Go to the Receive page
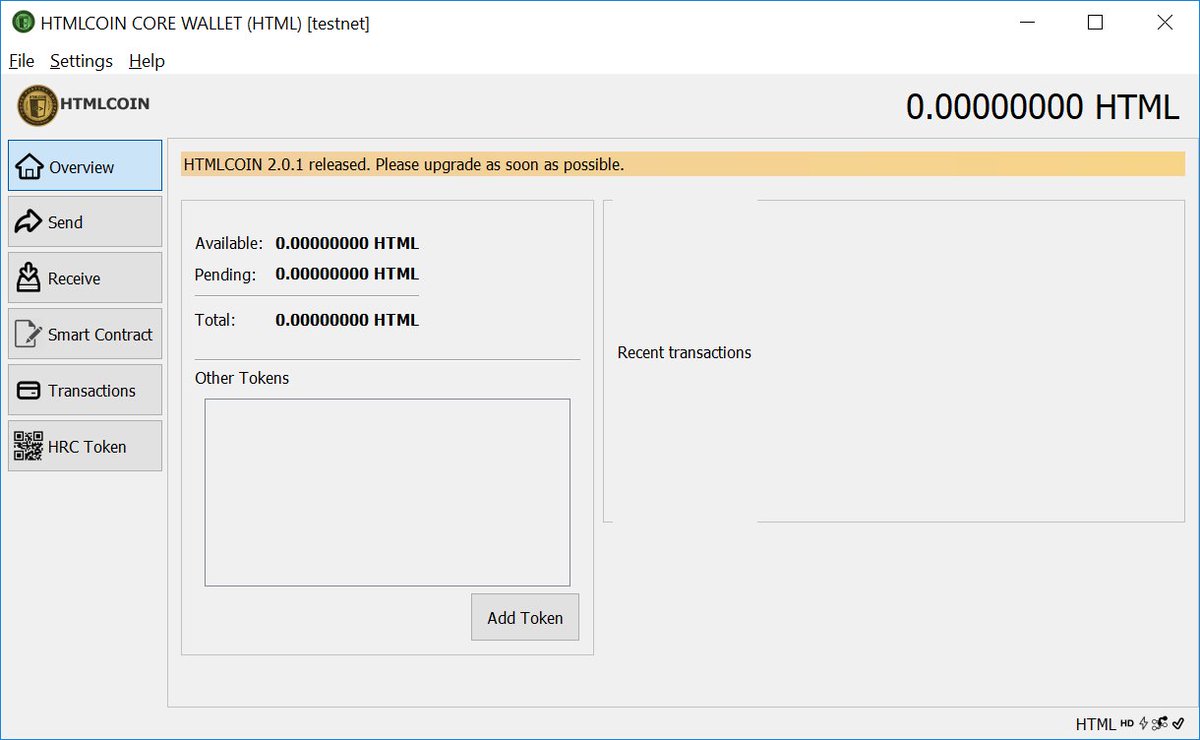1200x740 pixels. coord(85,278)
